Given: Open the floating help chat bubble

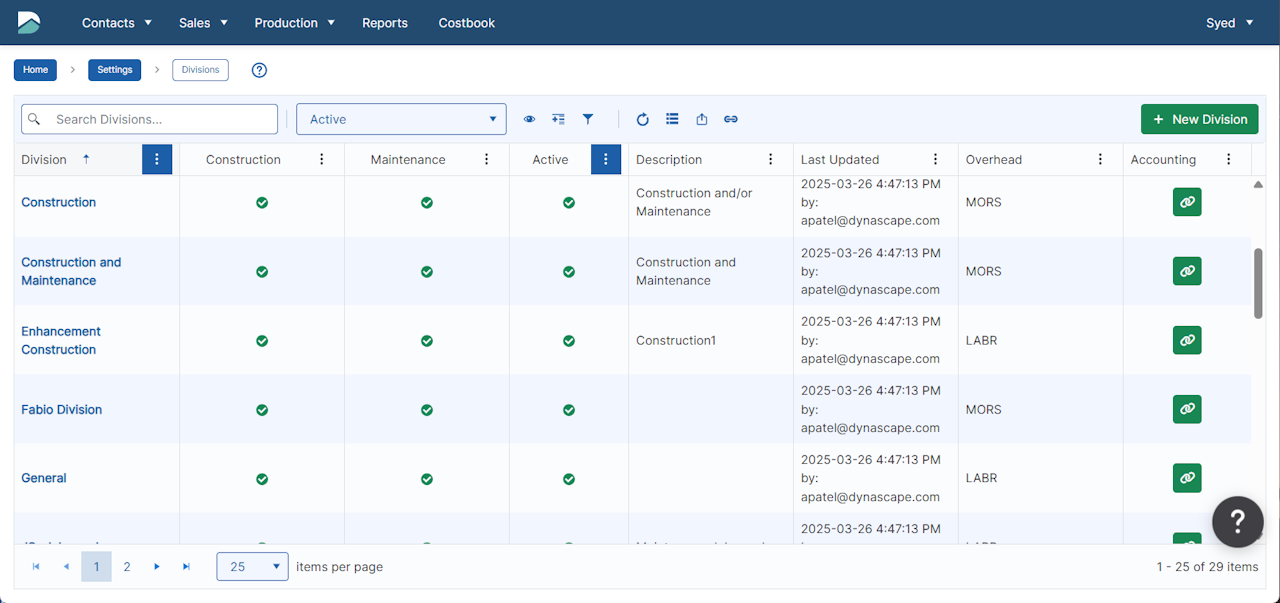Looking at the screenshot, I should coord(1237,521).
